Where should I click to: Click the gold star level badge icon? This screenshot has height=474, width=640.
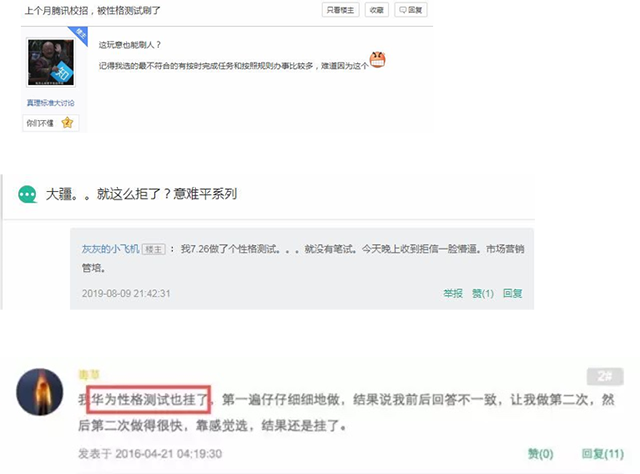tap(67, 122)
